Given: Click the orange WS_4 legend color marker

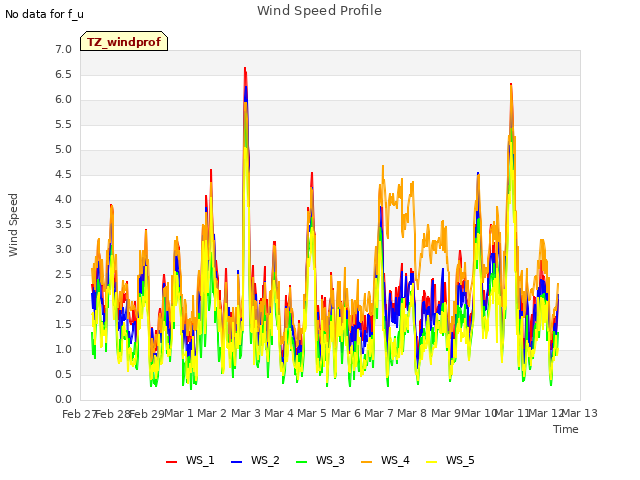Looking at the screenshot, I should tap(367, 462).
